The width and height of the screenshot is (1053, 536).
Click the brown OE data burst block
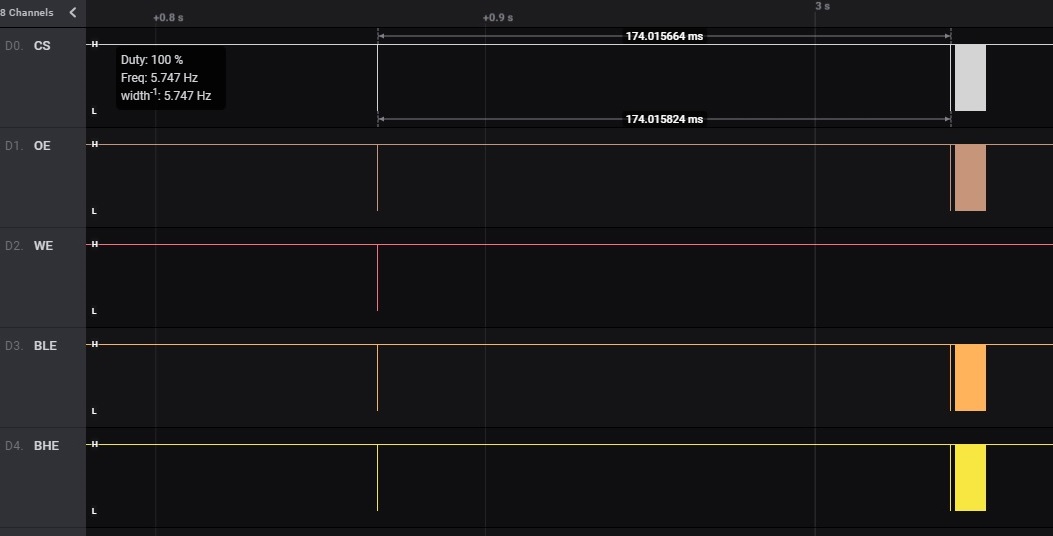coord(970,178)
